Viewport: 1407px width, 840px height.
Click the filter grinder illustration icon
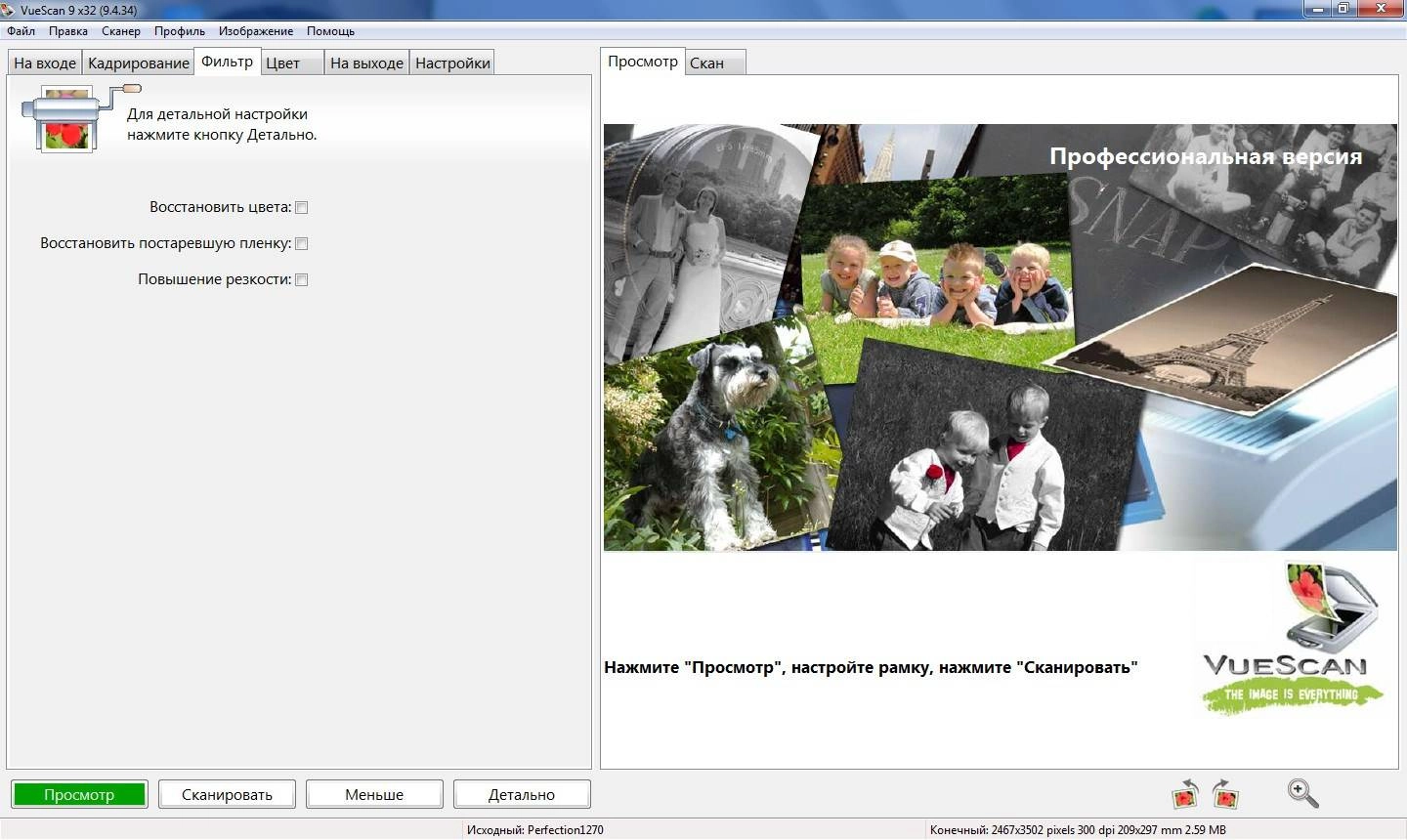click(79, 118)
